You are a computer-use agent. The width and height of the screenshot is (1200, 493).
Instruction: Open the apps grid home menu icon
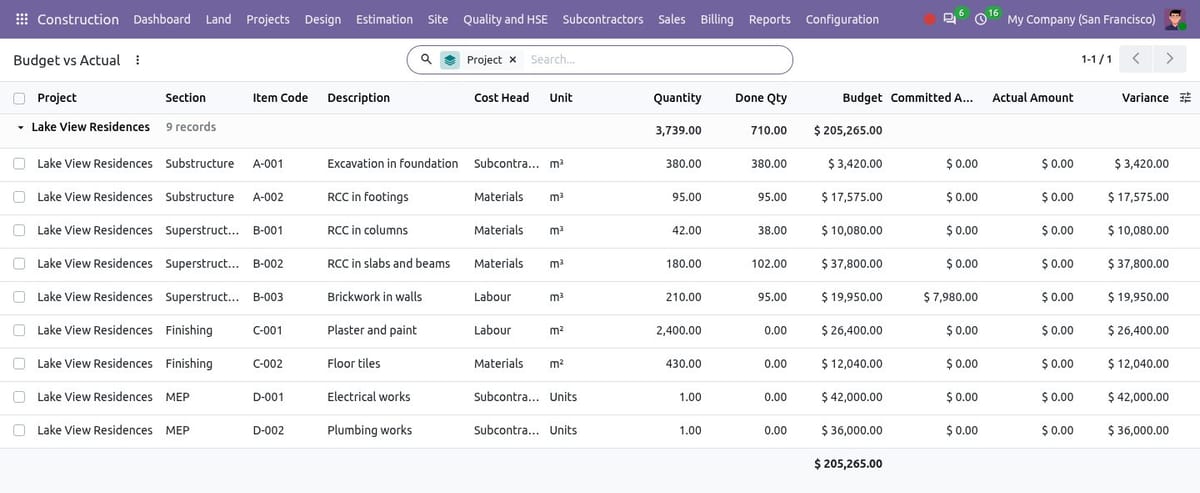(22, 19)
